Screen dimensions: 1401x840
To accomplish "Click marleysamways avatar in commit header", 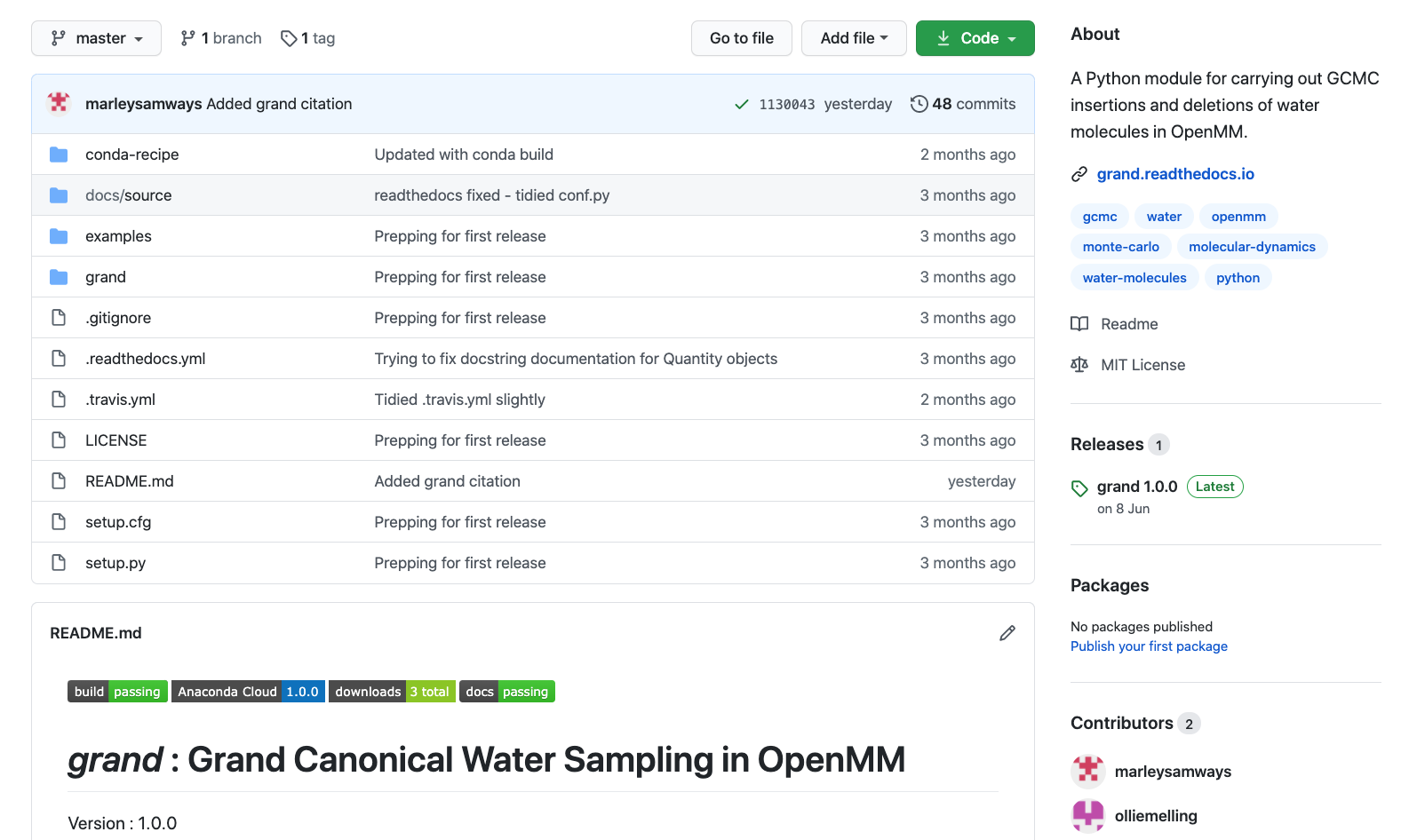I will (x=60, y=104).
